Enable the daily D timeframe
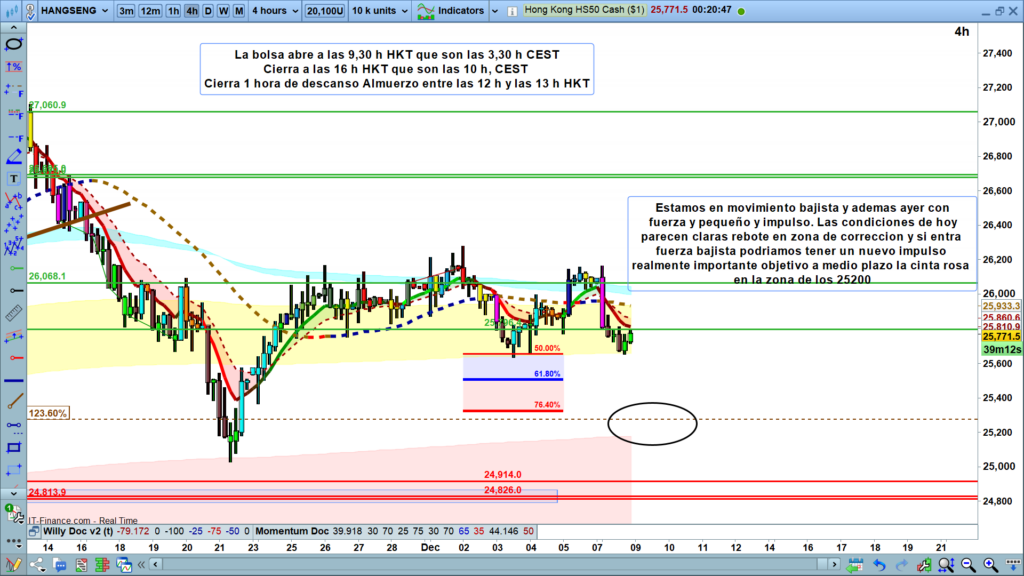1024x576 pixels. [x=207, y=11]
